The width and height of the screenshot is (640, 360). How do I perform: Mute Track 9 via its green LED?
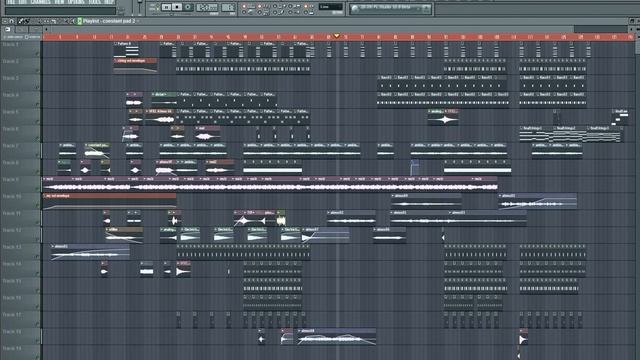click(x=37, y=189)
